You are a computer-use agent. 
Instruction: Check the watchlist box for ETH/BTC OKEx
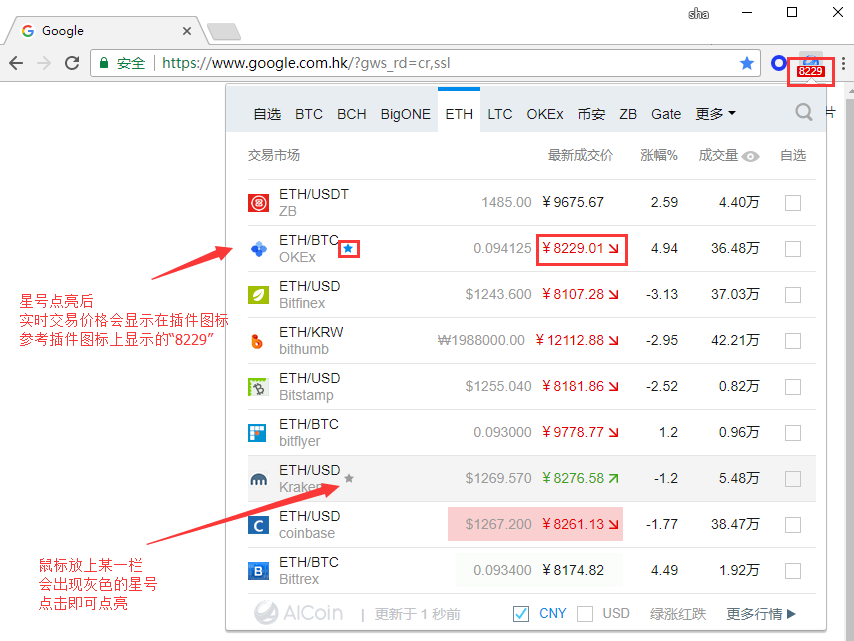[793, 249]
